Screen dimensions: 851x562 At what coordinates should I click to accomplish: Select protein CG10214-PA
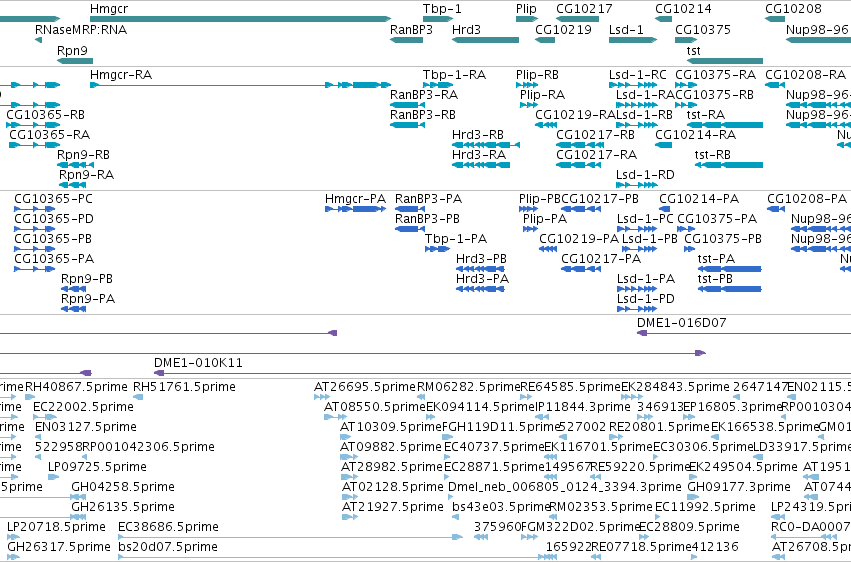click(664, 209)
